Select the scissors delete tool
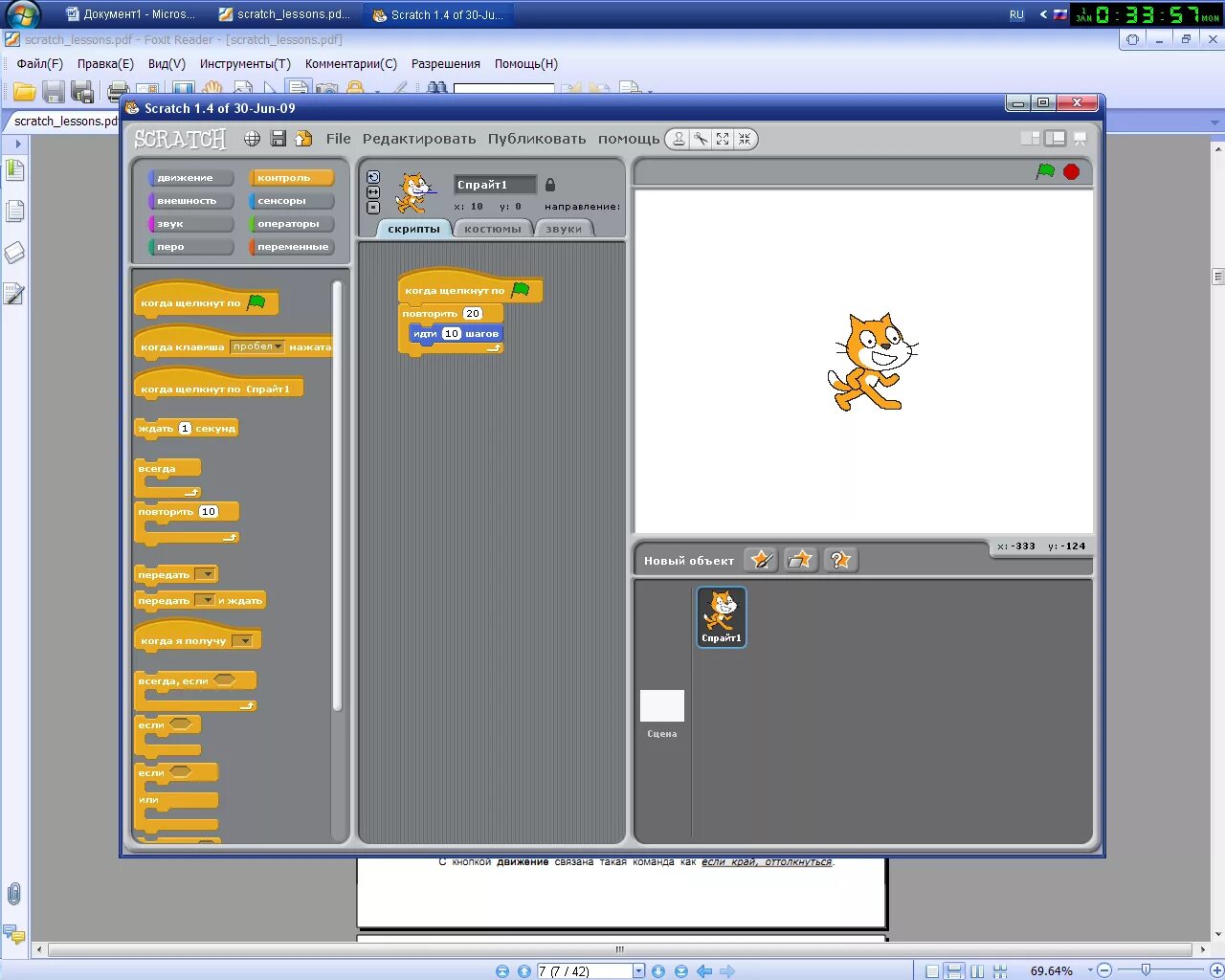 [701, 139]
